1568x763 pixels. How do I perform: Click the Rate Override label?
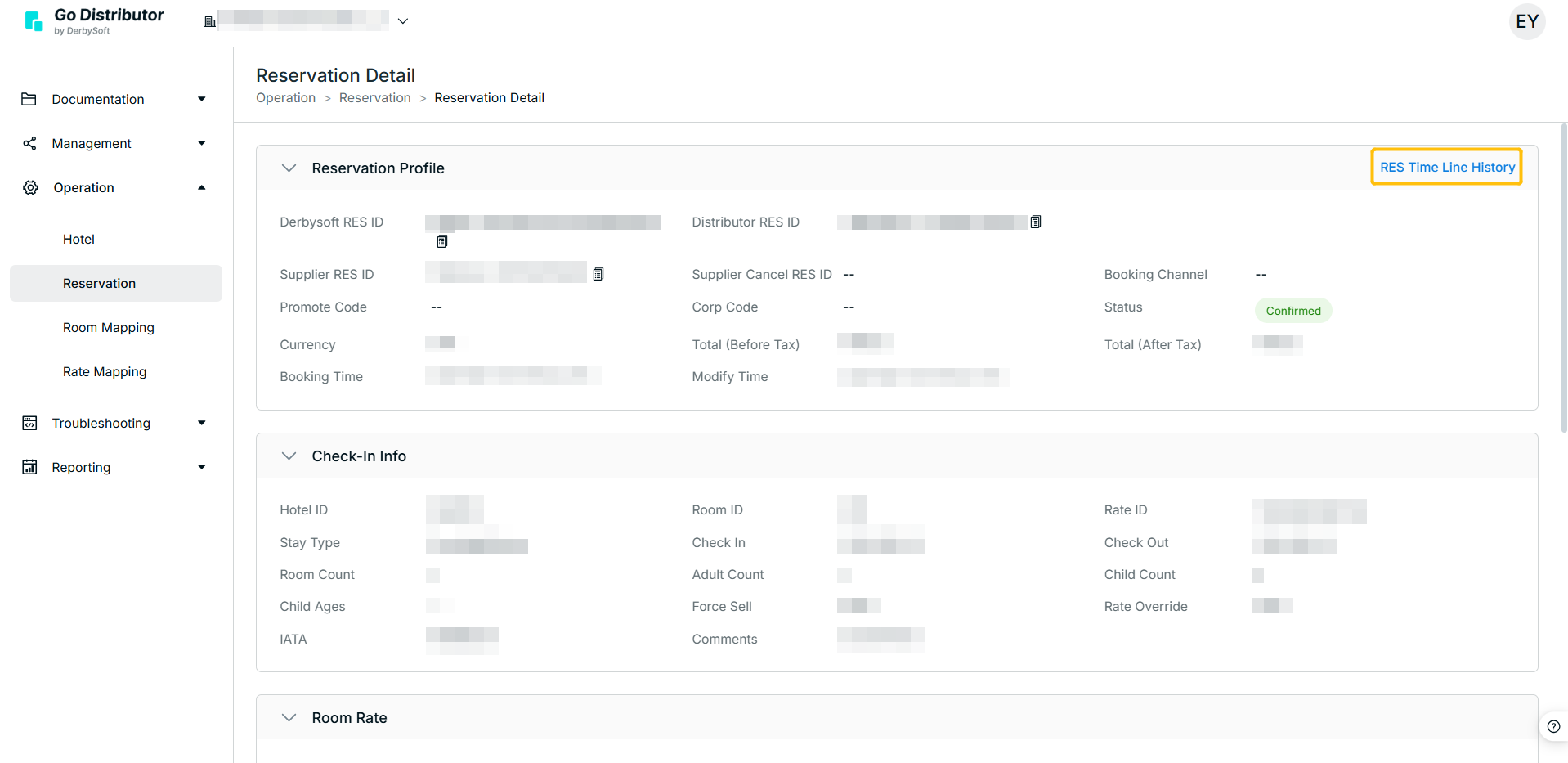[x=1145, y=606]
